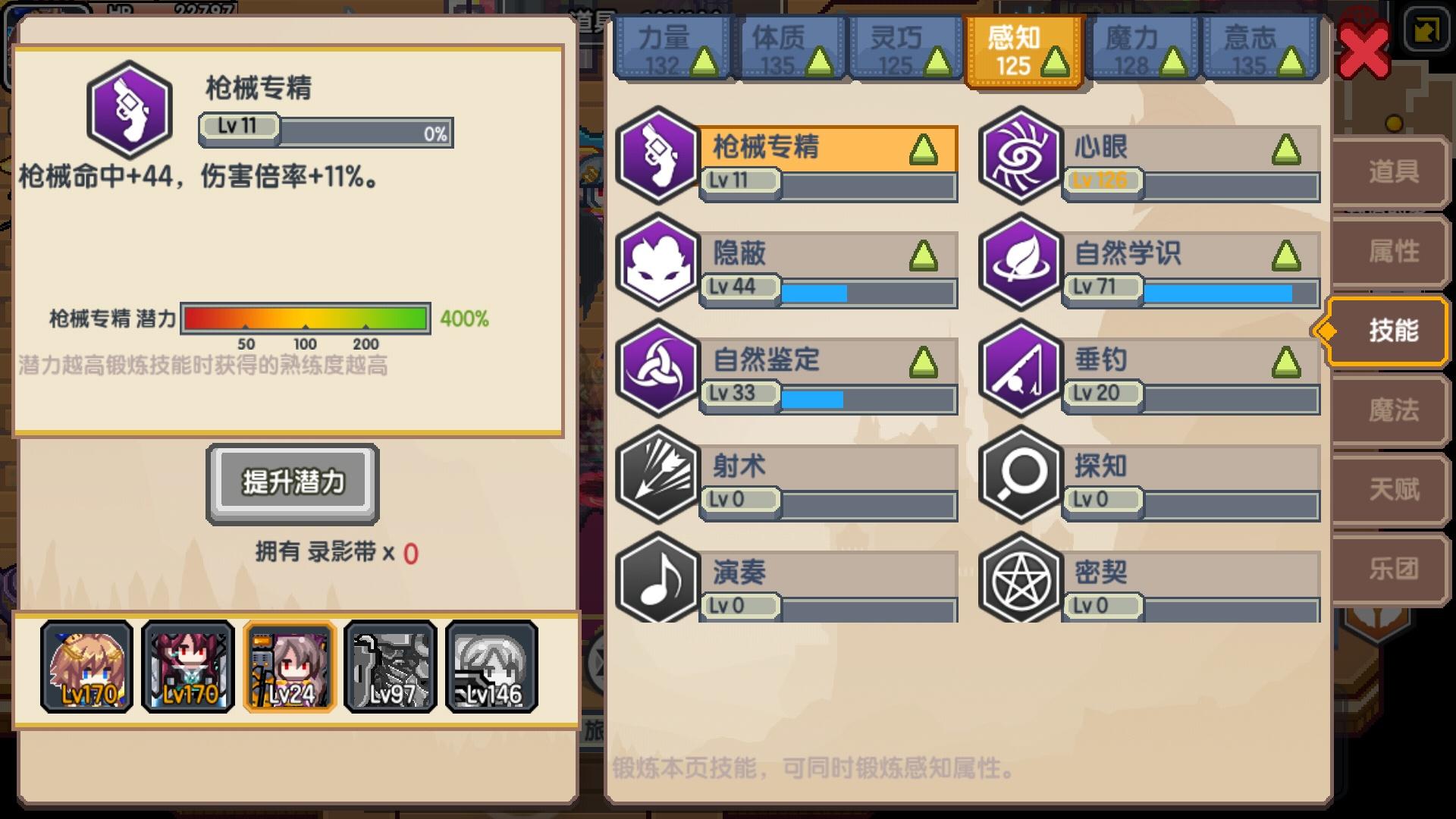
Task: Select the 演奏 music note icon
Action: point(657,578)
